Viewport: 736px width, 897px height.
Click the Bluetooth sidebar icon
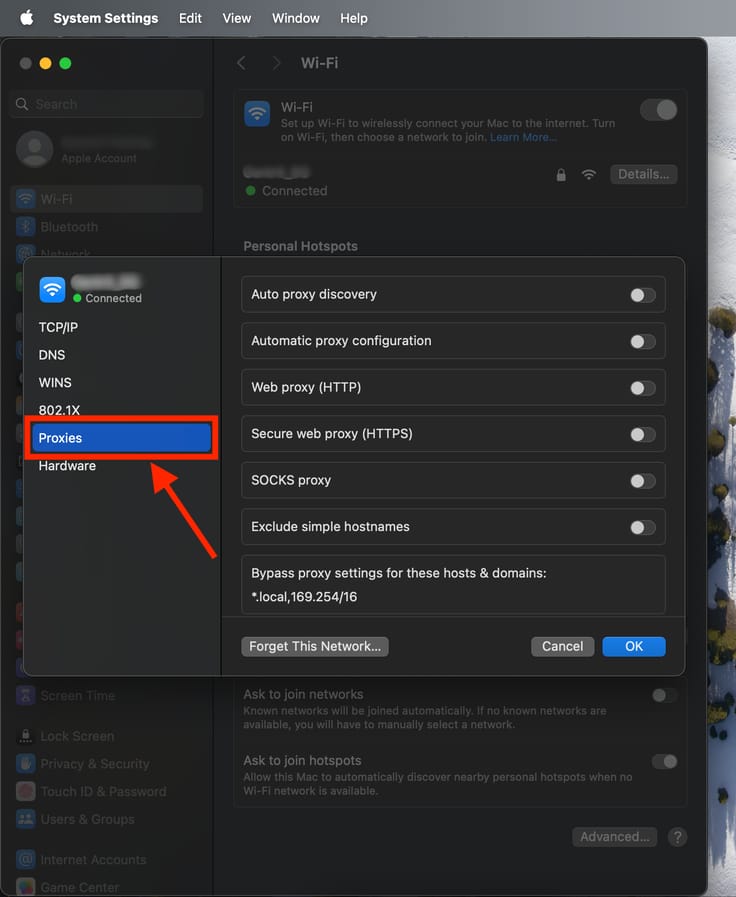coord(26,227)
